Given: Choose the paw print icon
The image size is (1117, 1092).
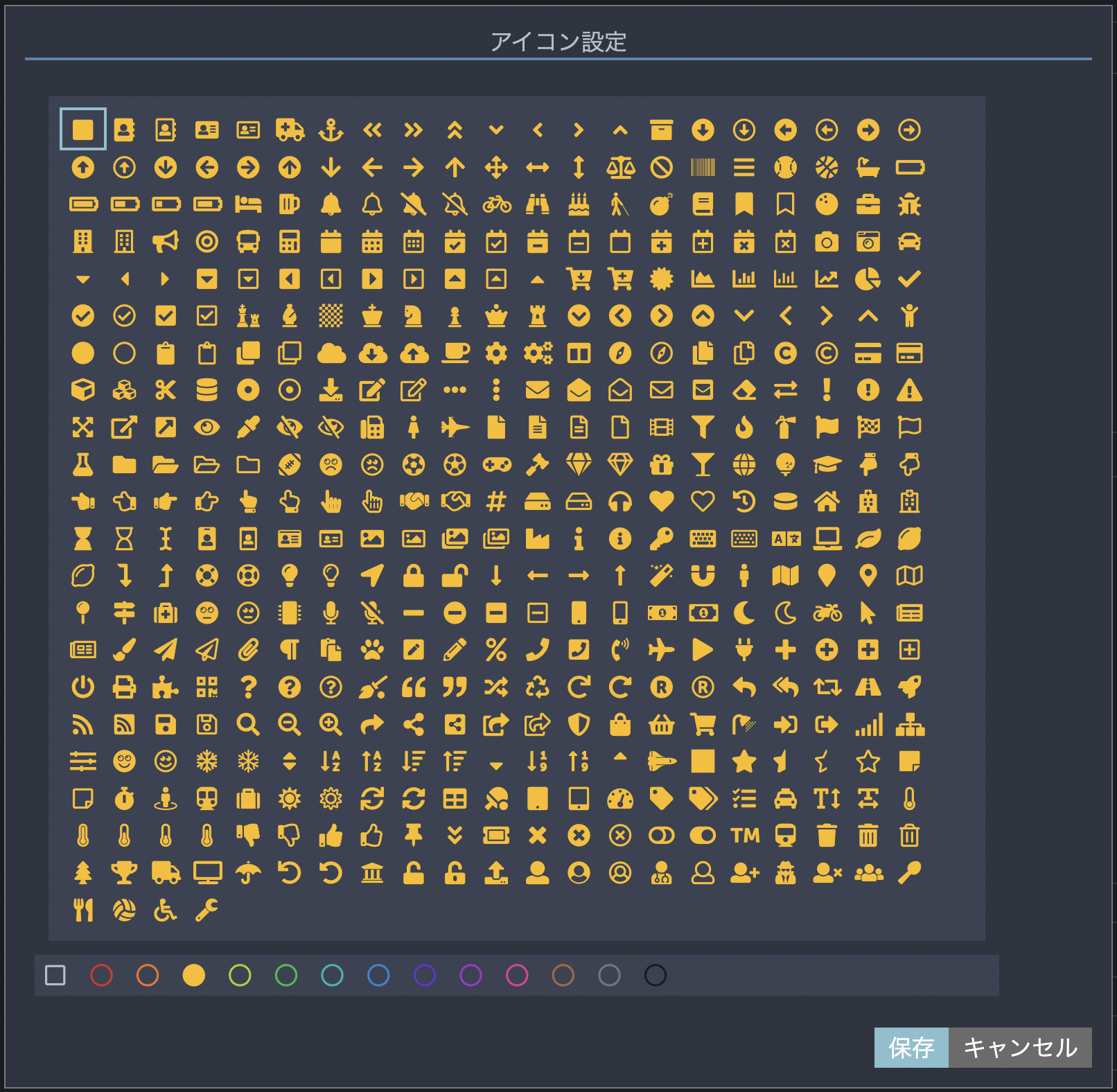Looking at the screenshot, I should tap(372, 650).
